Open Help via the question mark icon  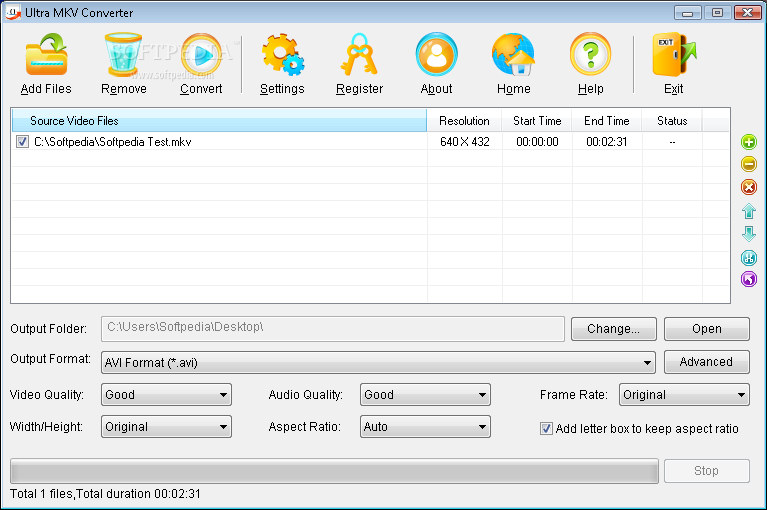(590, 54)
